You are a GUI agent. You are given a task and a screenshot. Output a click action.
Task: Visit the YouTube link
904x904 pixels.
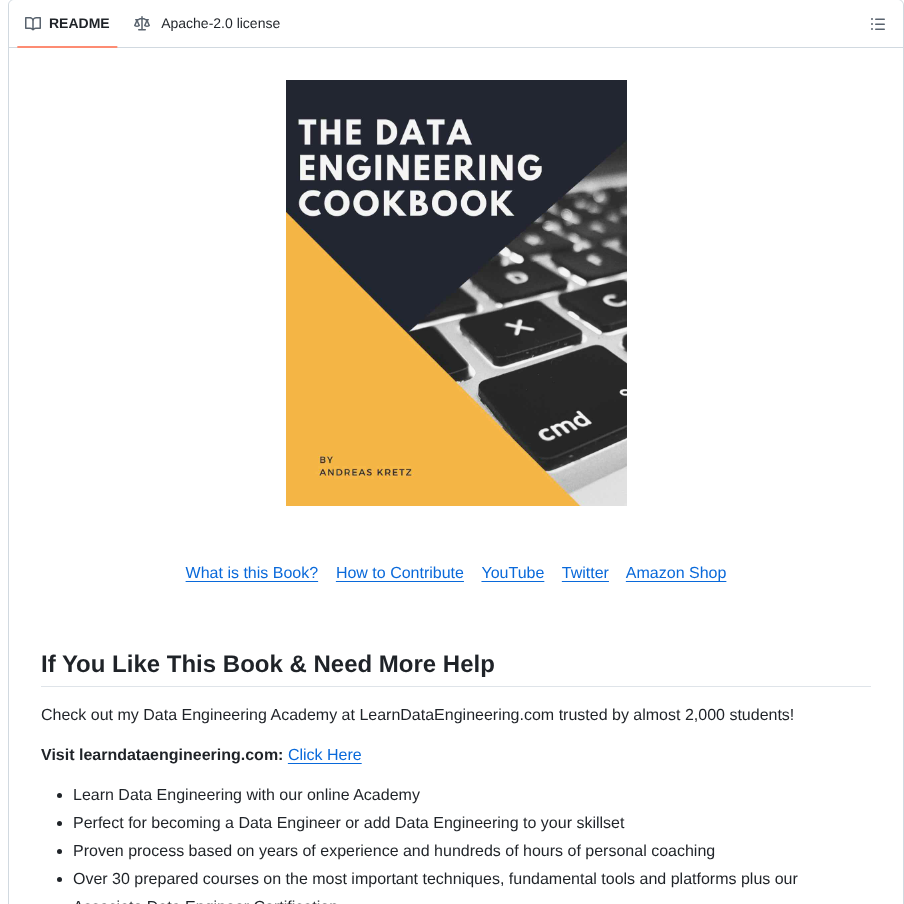[x=513, y=573]
